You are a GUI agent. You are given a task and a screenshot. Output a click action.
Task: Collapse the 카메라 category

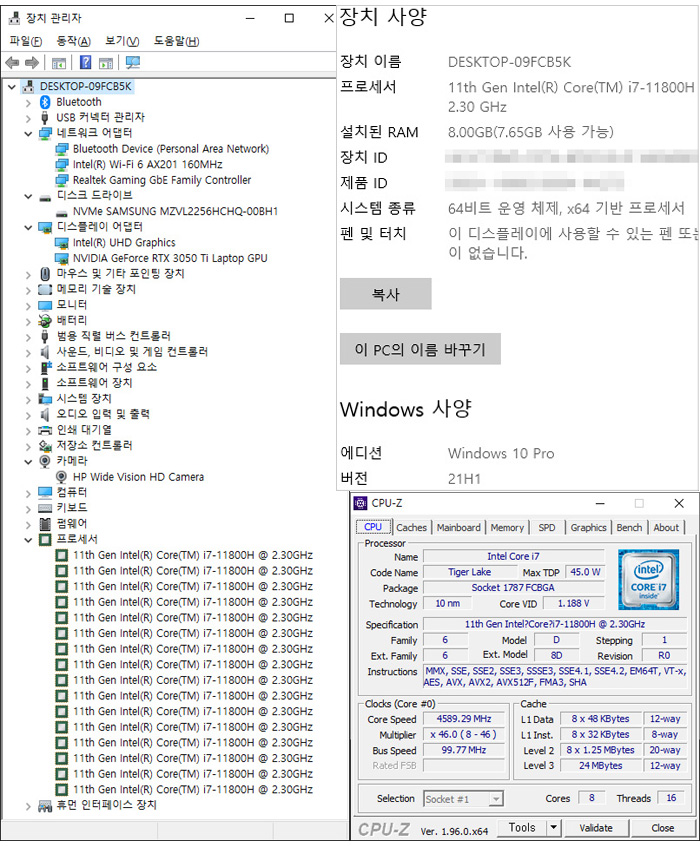tap(28, 462)
